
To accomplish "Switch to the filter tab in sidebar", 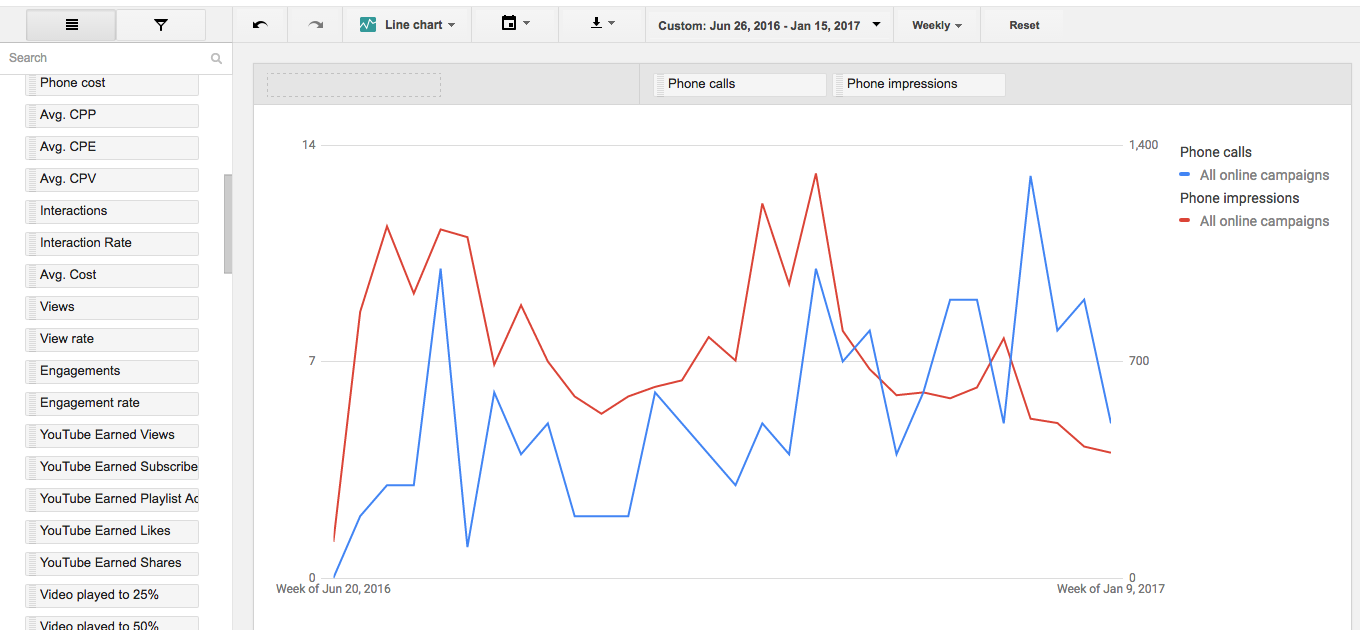I will [x=160, y=24].
